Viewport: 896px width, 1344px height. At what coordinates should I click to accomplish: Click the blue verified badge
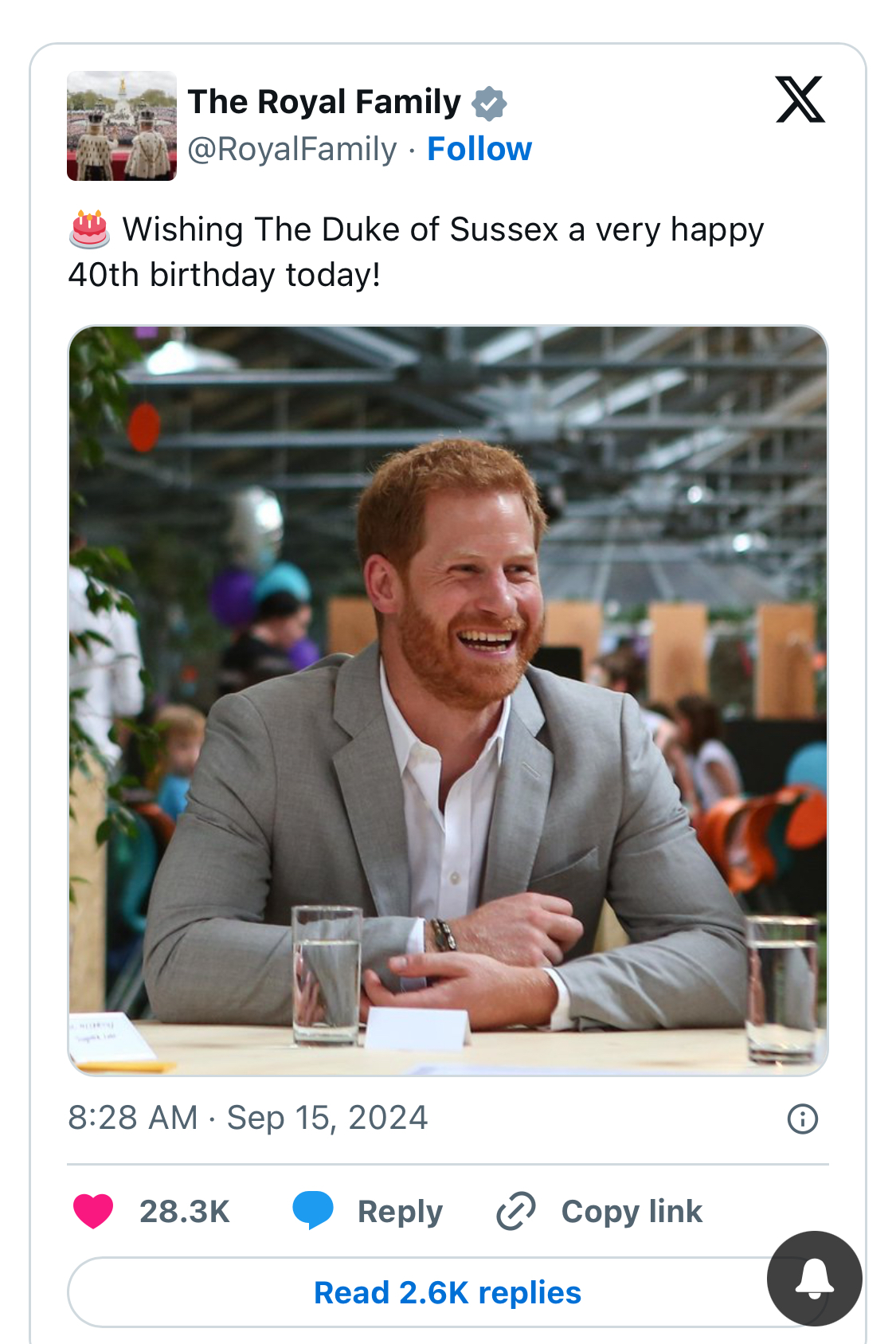click(x=489, y=104)
